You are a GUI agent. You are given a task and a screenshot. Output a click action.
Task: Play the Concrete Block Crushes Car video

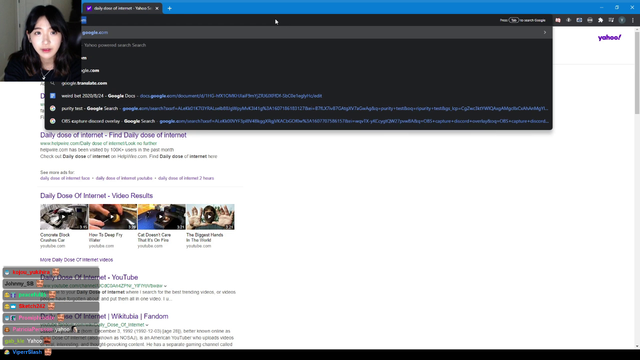(64, 217)
